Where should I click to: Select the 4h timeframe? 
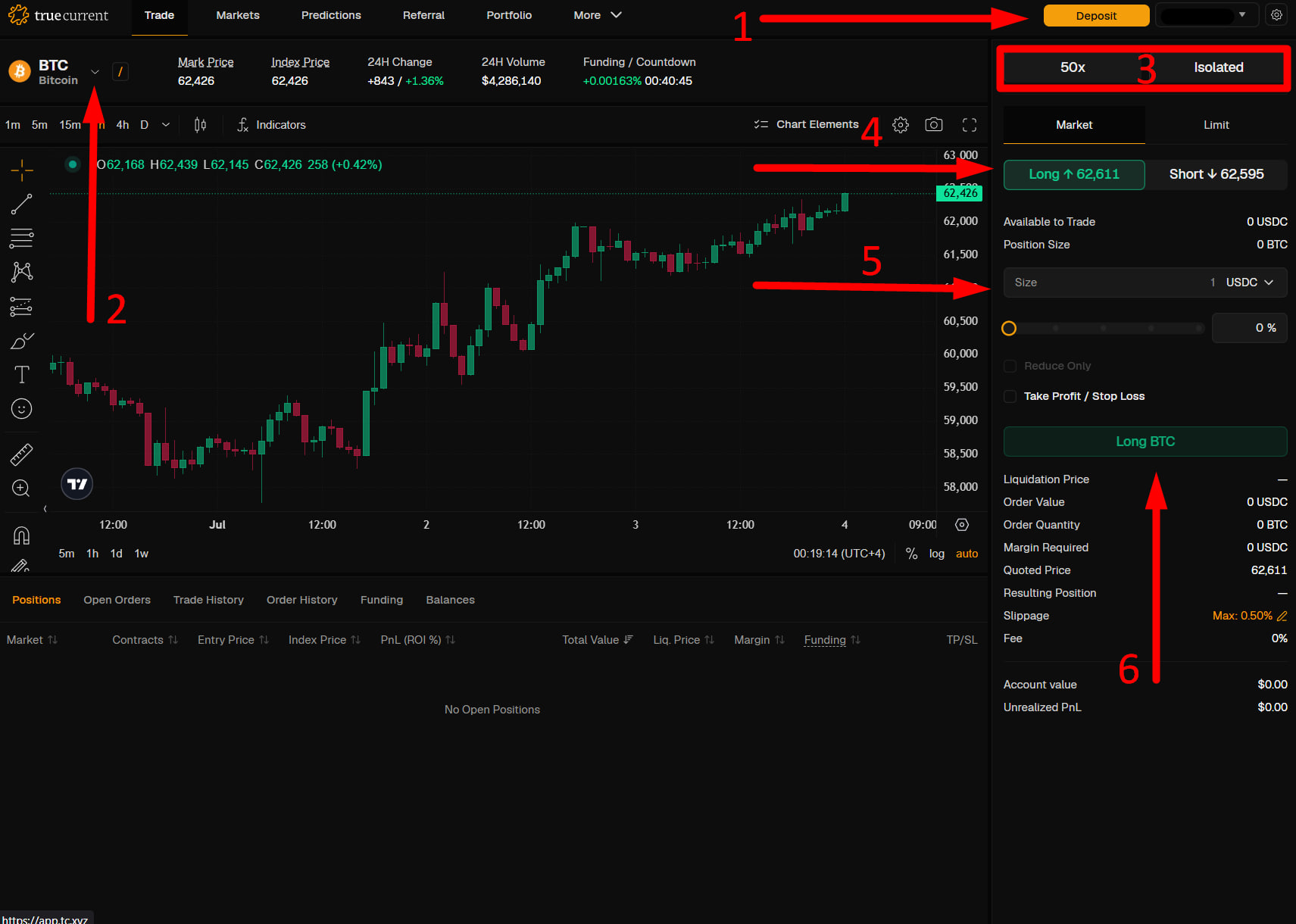pyautogui.click(x=123, y=125)
